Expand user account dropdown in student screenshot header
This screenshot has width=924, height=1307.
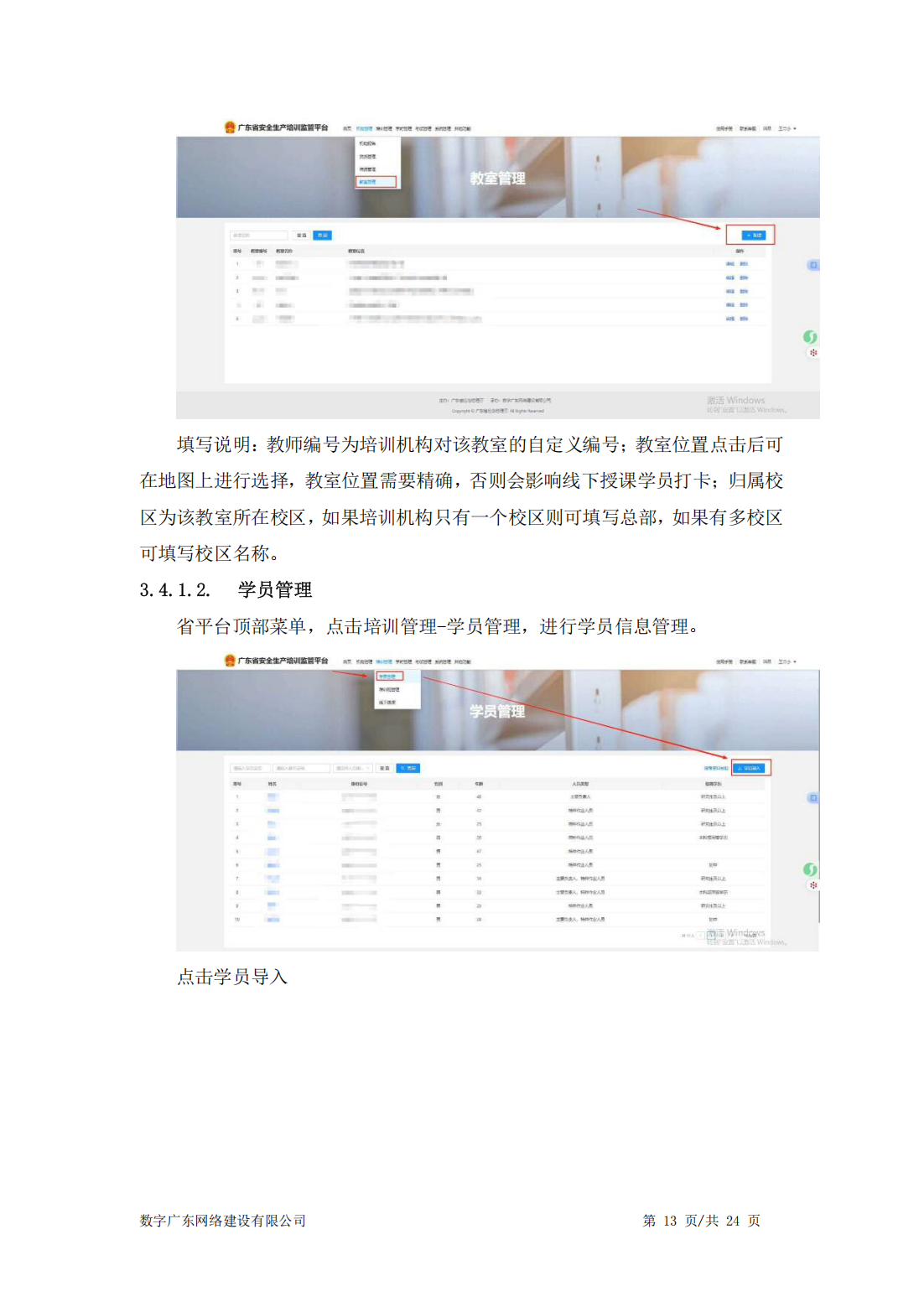[786, 661]
